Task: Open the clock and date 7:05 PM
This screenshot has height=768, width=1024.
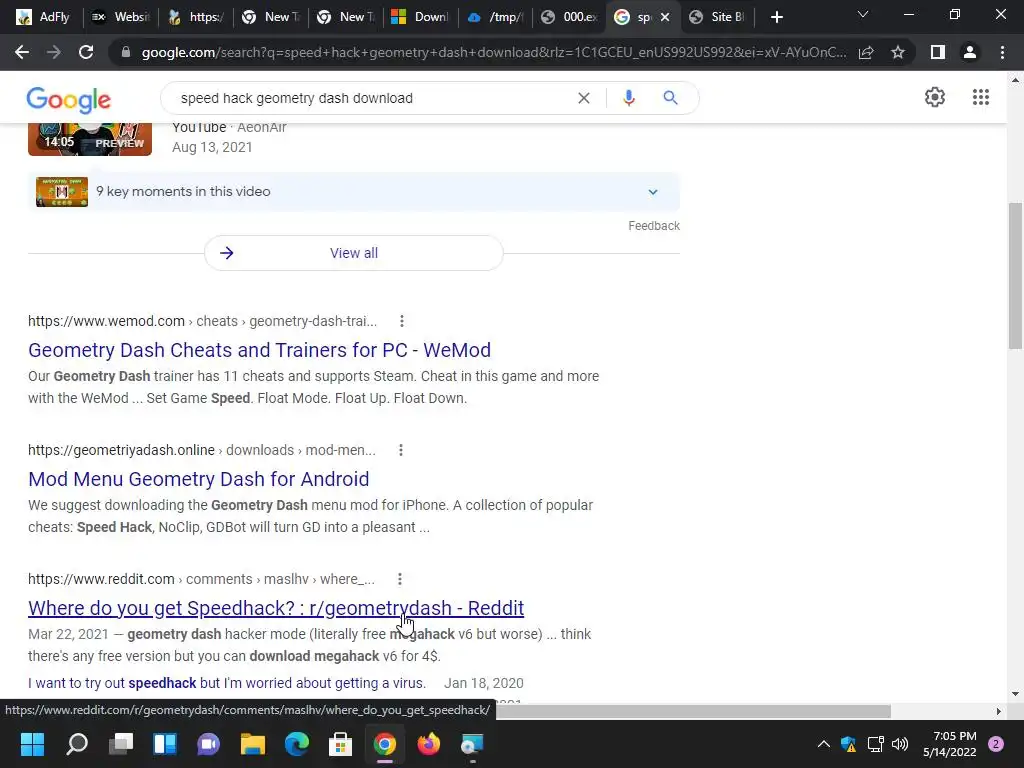Action: click(x=950, y=744)
